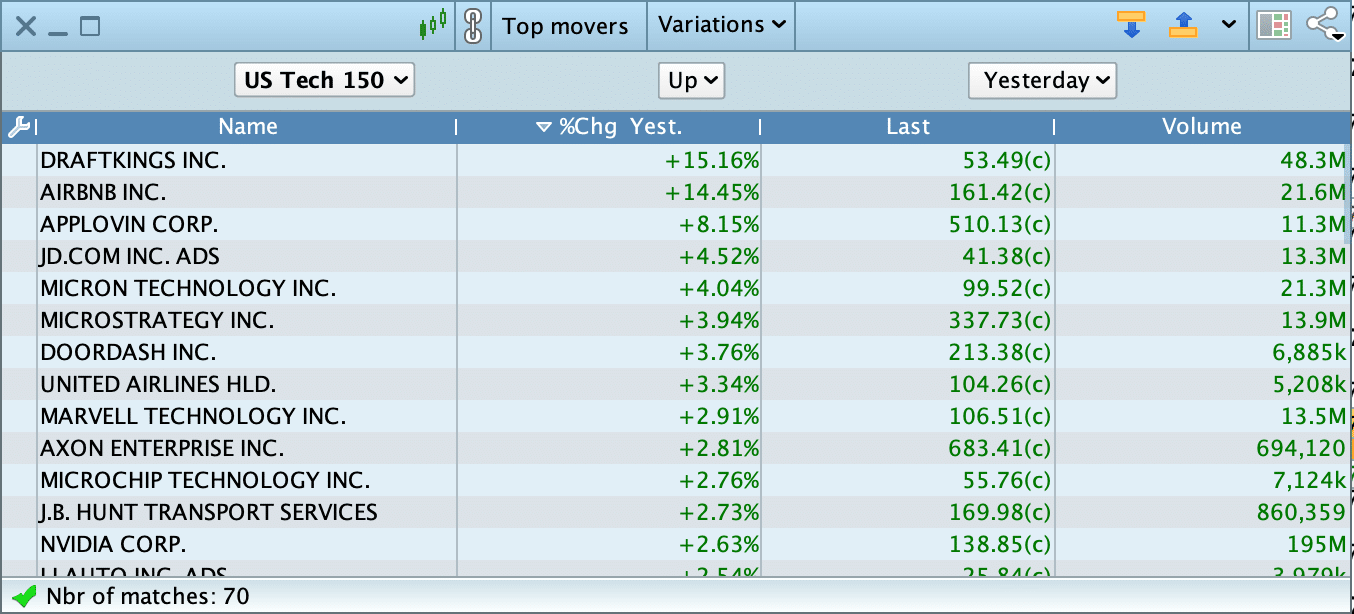Sort by the Volume column header
This screenshot has height=614, width=1354.
click(1201, 127)
